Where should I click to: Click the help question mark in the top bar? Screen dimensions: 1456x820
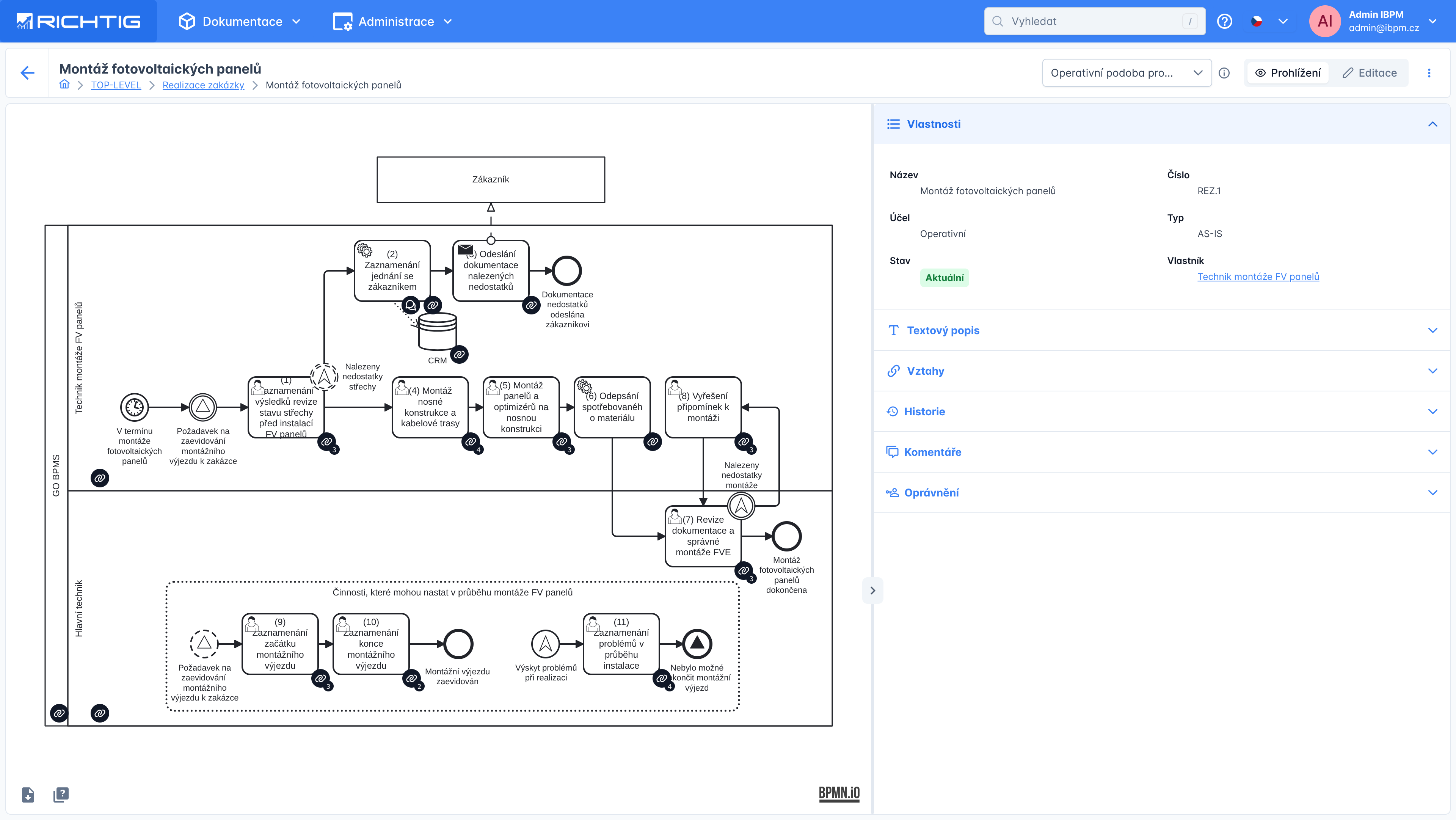click(1225, 21)
